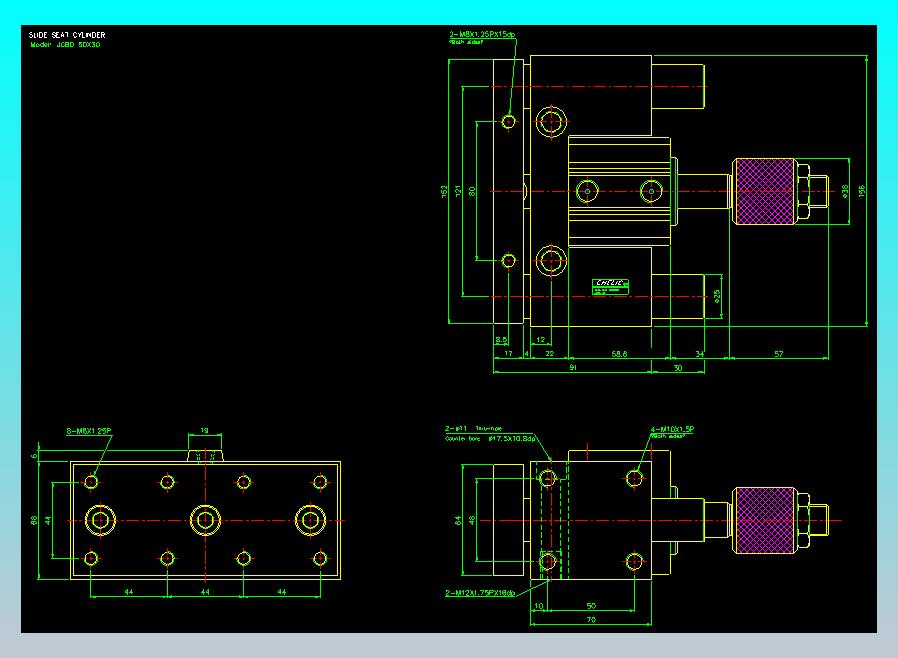Select the 91 overall length dimension
The image size is (898, 658).
[573, 368]
